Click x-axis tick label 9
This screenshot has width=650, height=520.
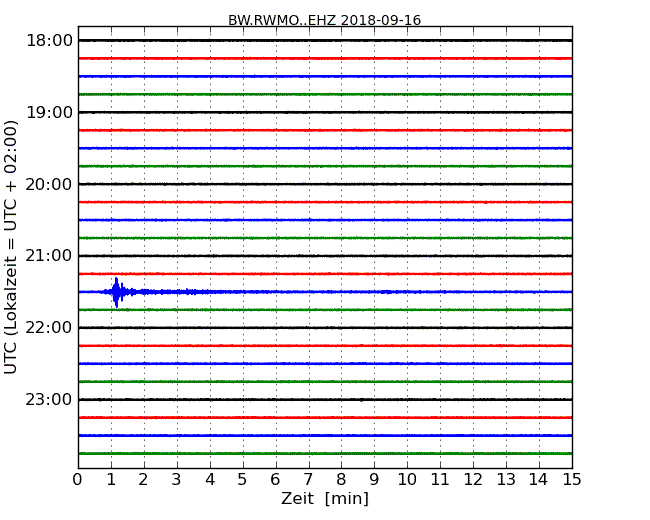tap(374, 480)
